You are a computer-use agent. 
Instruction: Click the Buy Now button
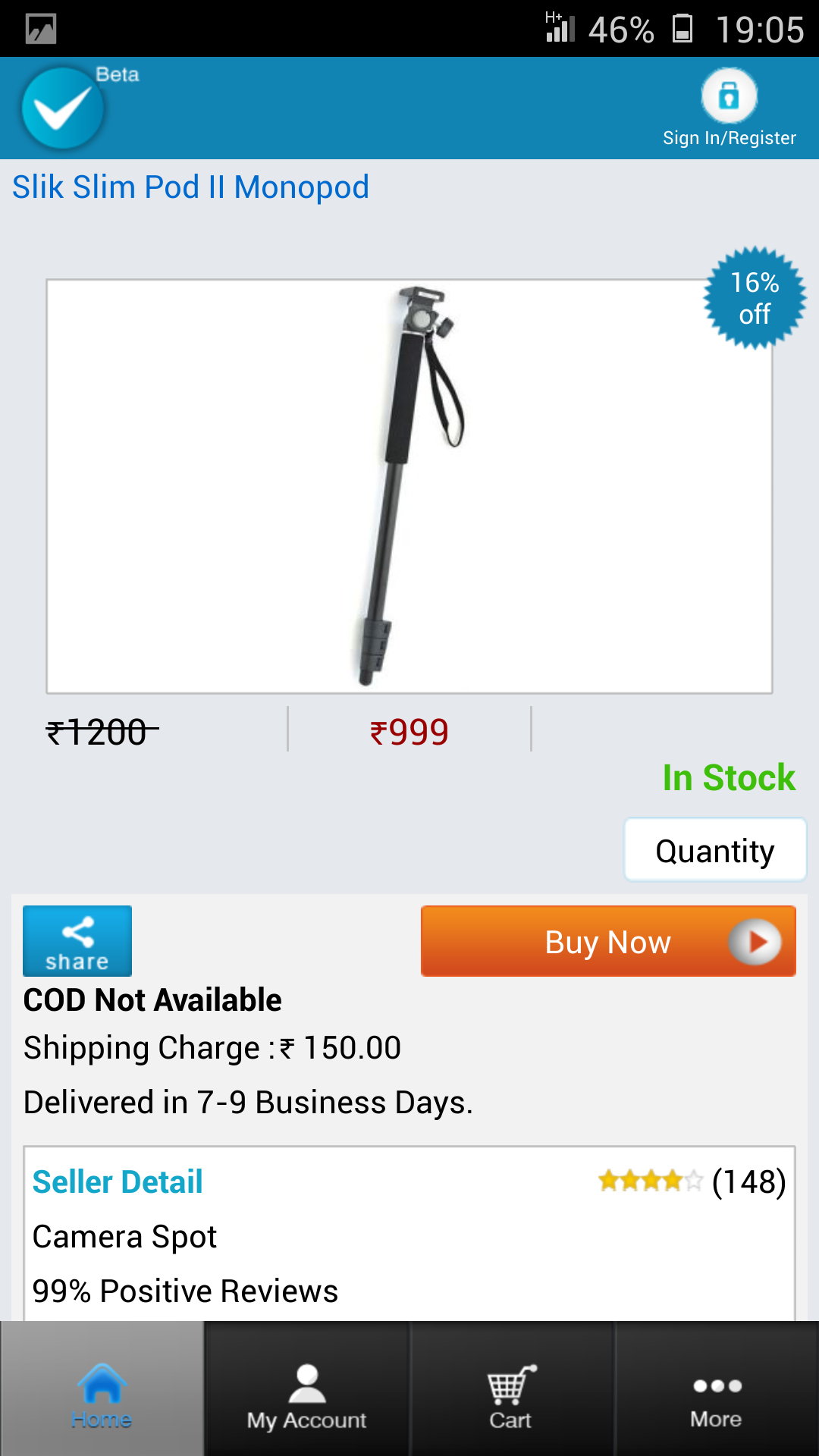[x=608, y=941]
